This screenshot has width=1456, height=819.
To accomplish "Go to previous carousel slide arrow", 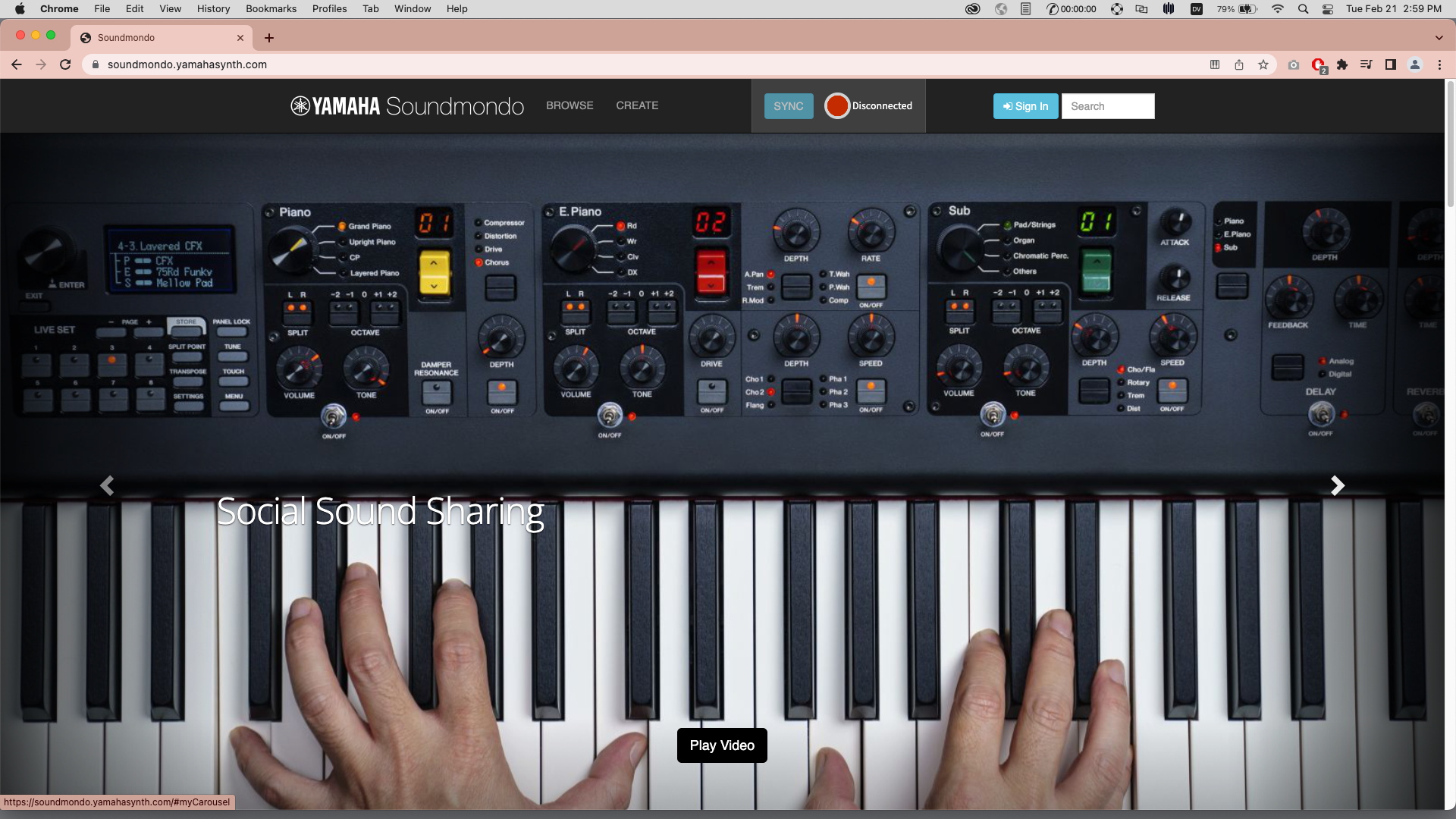I will click(107, 485).
